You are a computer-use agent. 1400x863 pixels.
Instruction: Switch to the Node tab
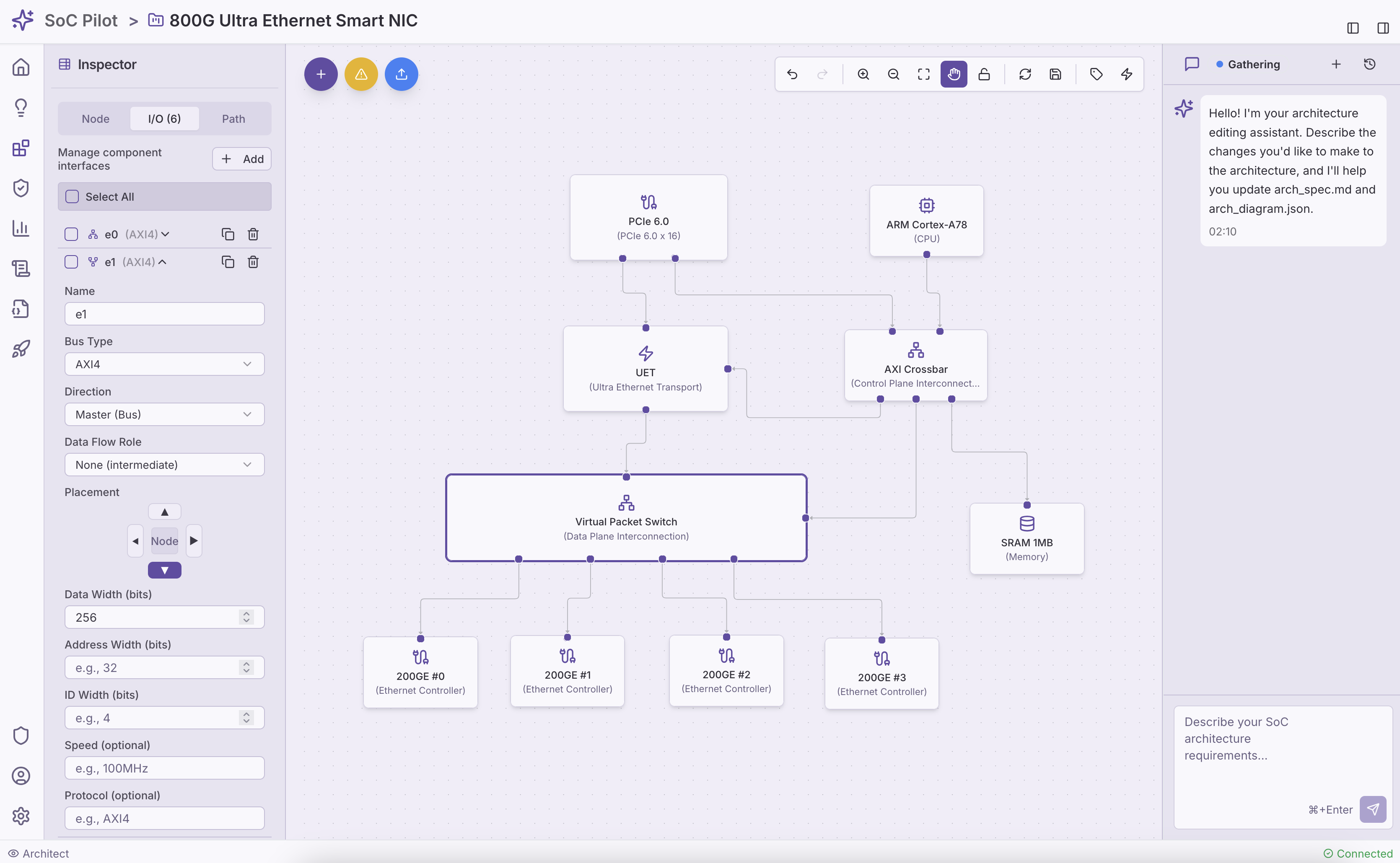(x=95, y=119)
